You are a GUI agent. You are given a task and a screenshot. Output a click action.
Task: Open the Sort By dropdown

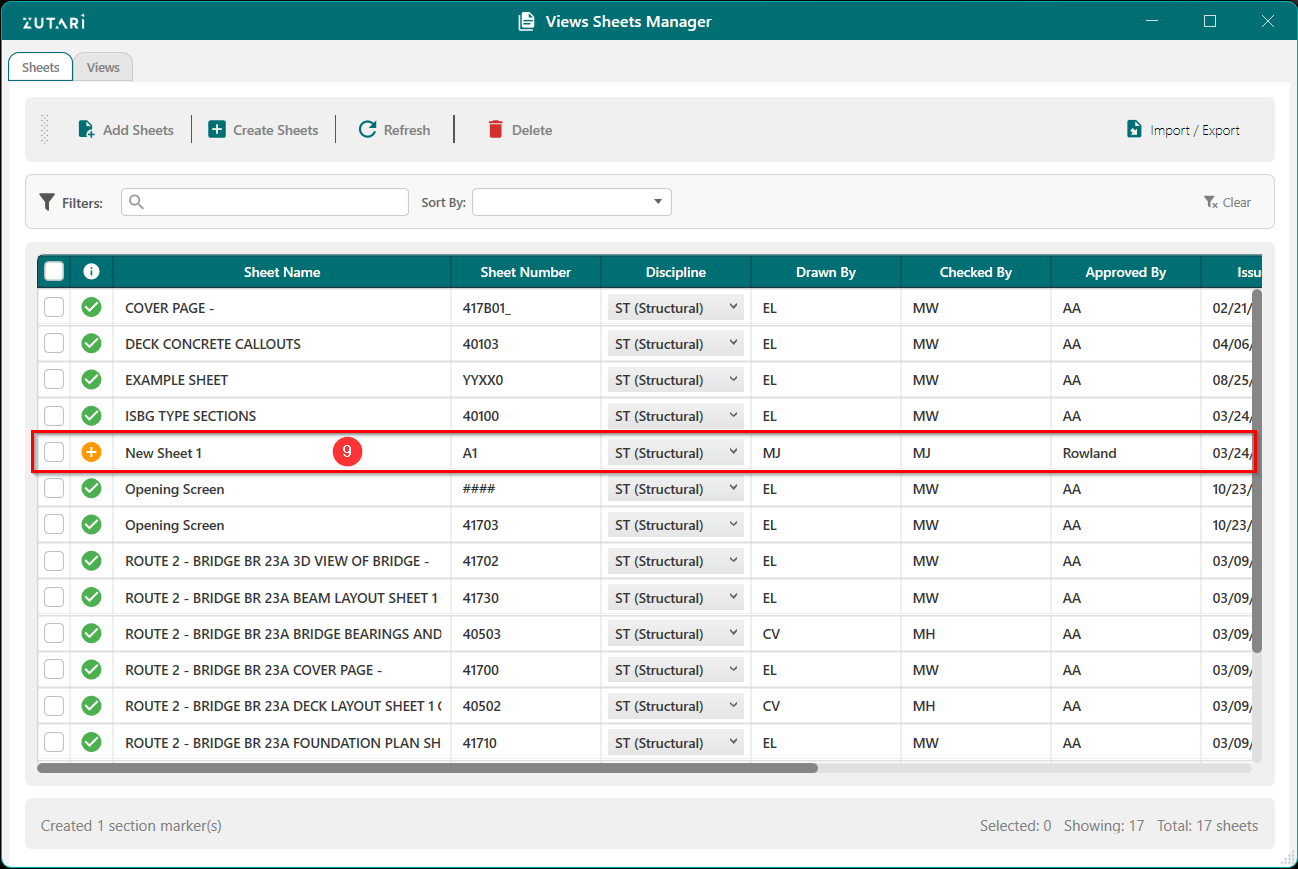(x=571, y=202)
